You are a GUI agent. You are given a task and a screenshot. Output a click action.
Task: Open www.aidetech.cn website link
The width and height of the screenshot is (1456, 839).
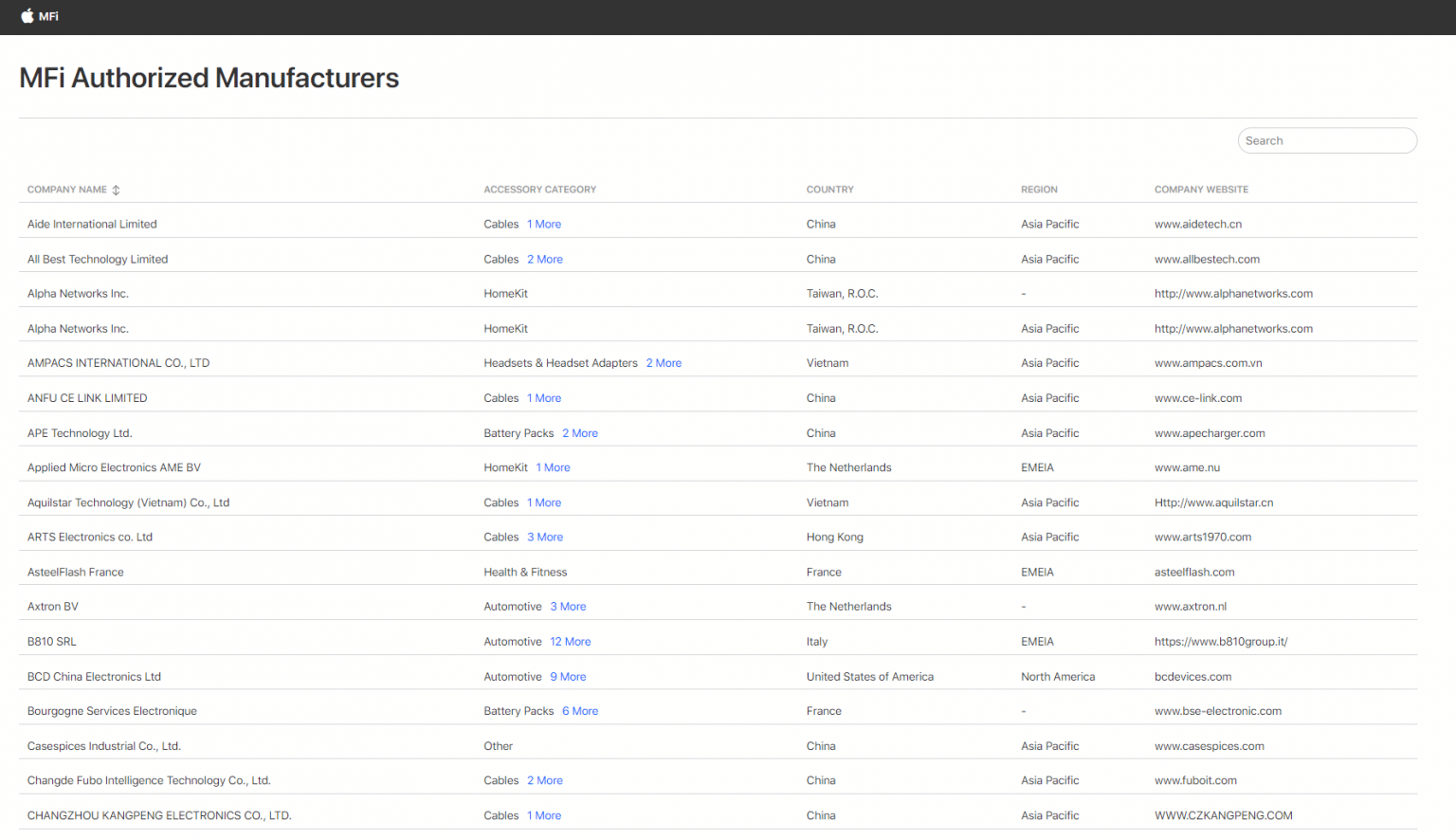pos(1198,225)
